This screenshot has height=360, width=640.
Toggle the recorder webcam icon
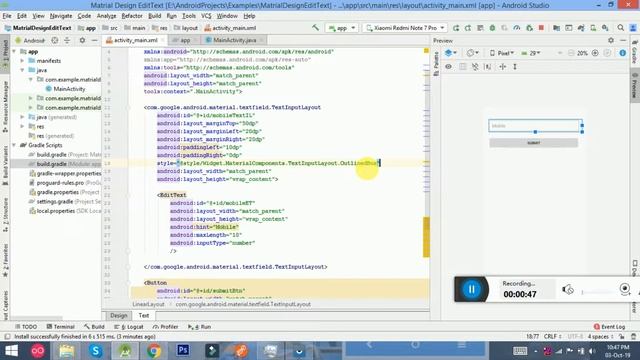click(624, 289)
